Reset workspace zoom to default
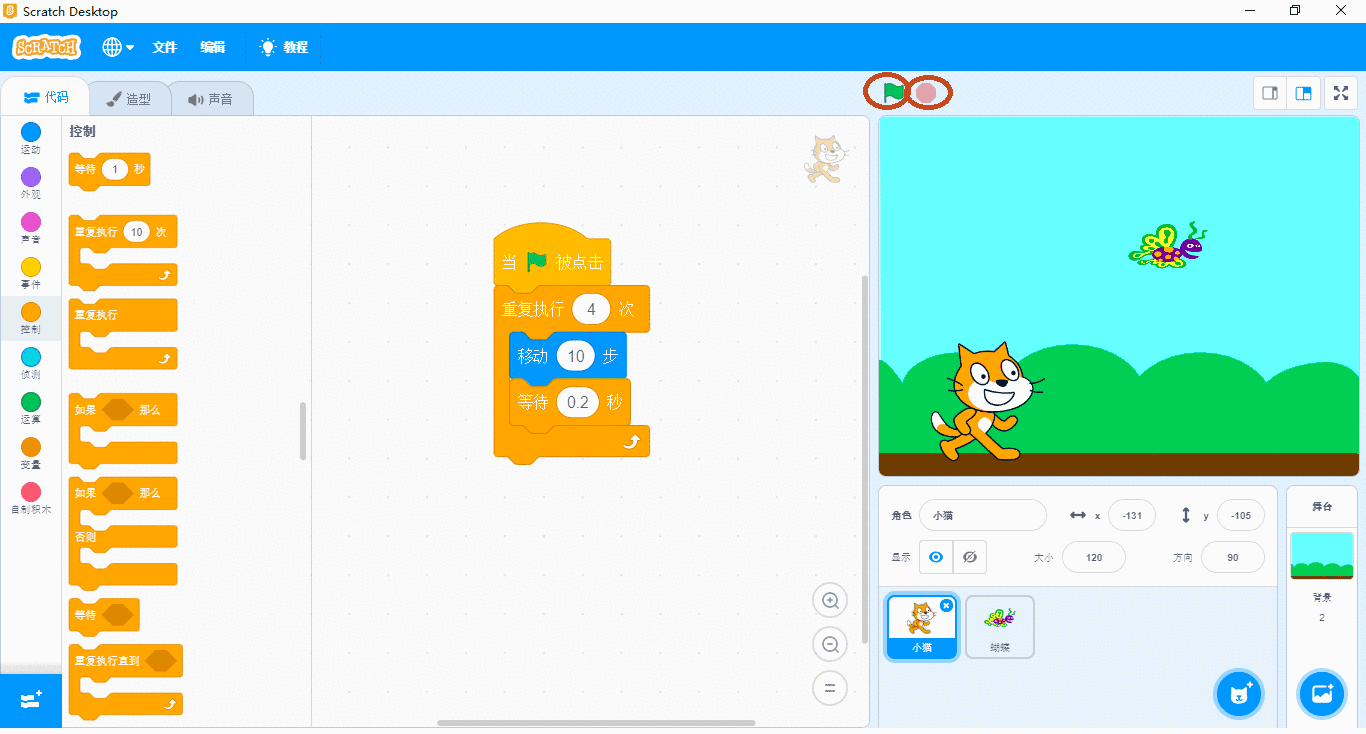Screen dimensions: 1366x734 click(x=830, y=688)
